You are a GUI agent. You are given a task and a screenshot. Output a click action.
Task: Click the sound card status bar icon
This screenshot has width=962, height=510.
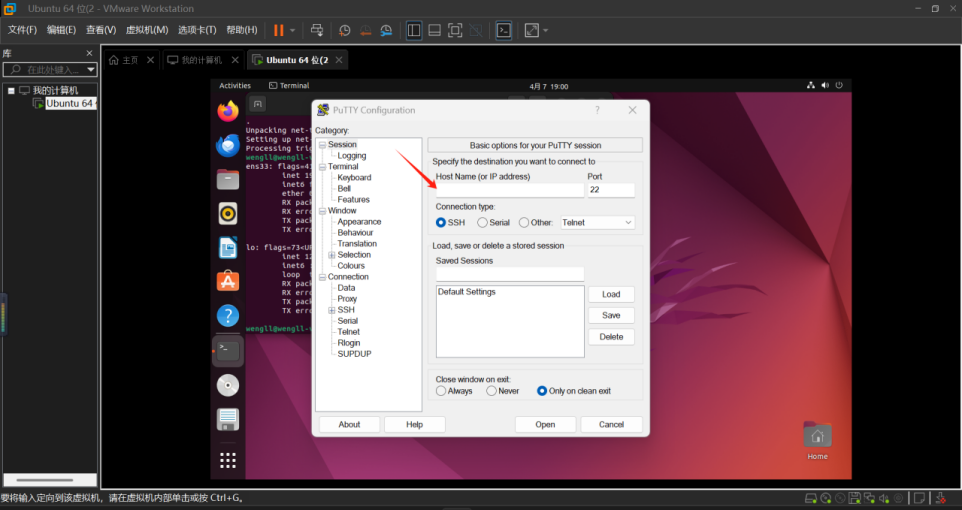pyautogui.click(x=884, y=498)
